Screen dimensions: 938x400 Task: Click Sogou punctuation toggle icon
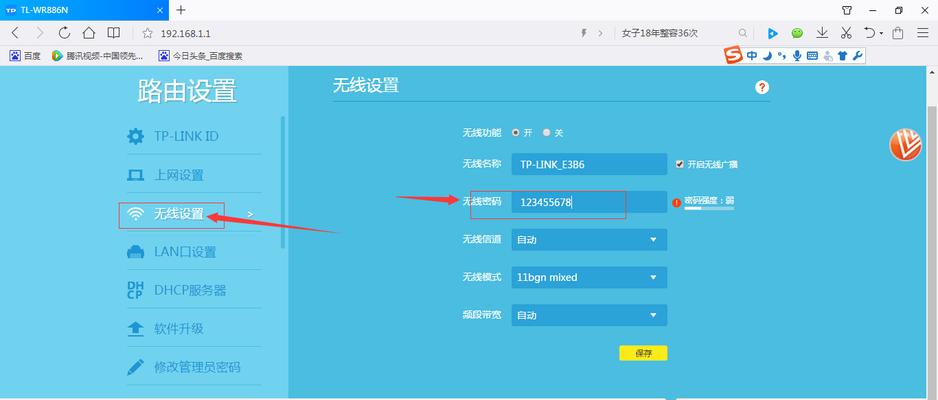782,56
